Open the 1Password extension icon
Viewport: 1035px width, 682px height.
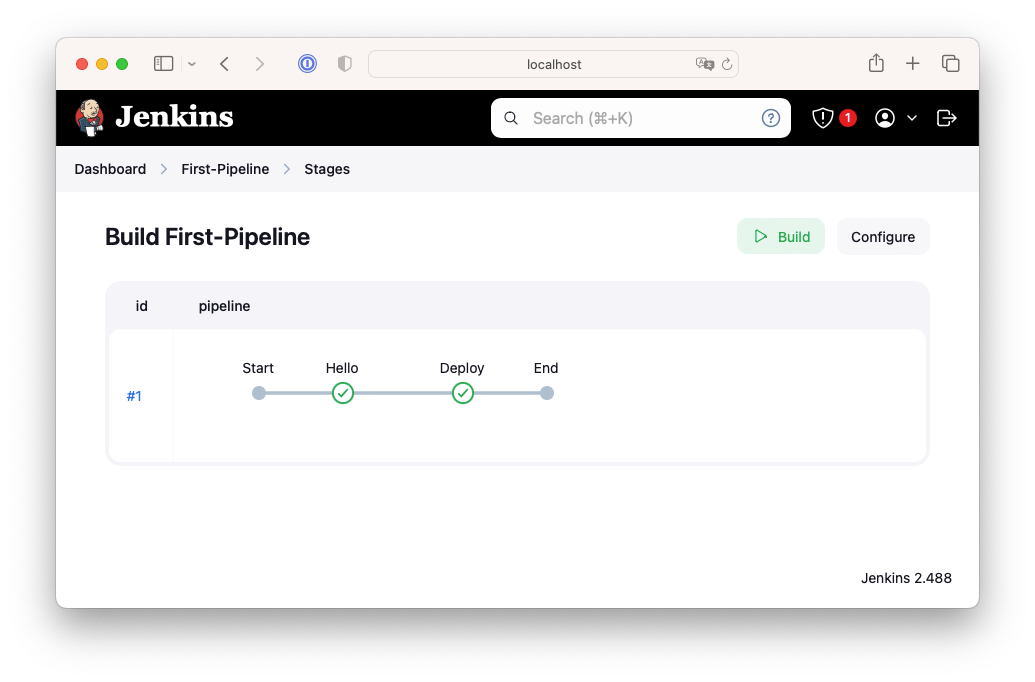307,63
